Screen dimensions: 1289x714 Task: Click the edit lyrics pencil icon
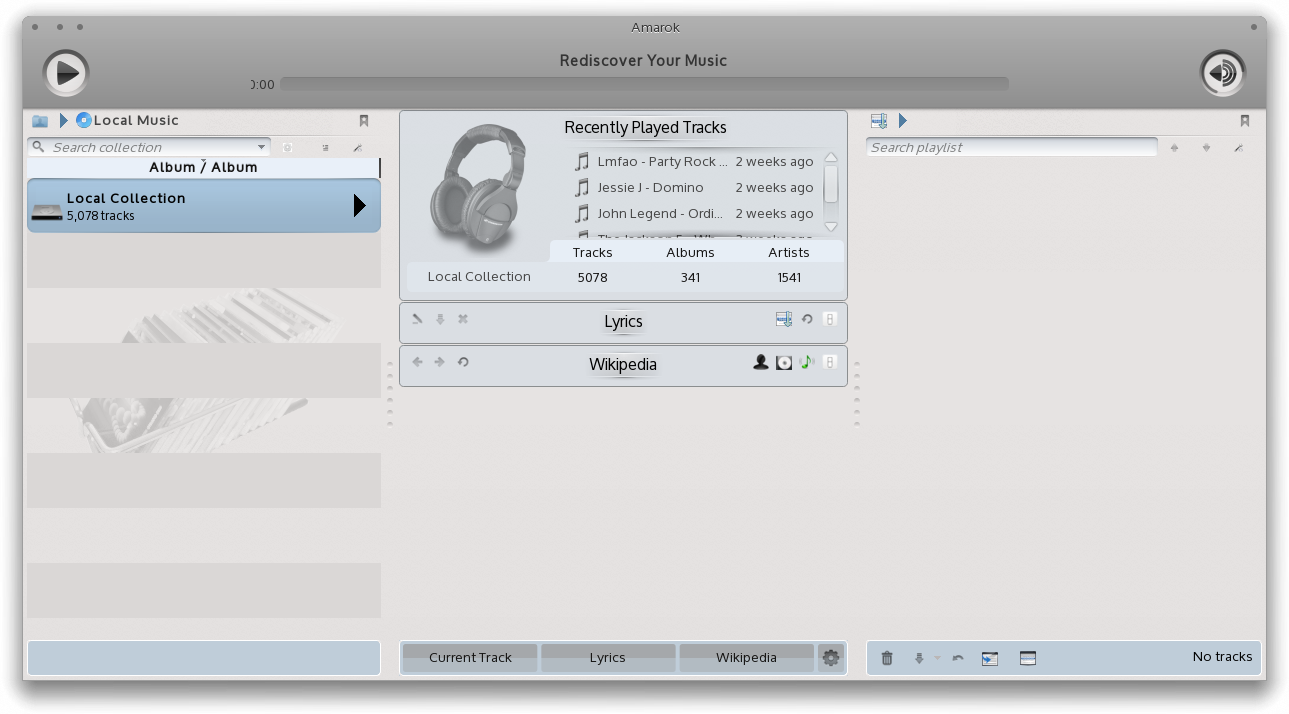417,319
